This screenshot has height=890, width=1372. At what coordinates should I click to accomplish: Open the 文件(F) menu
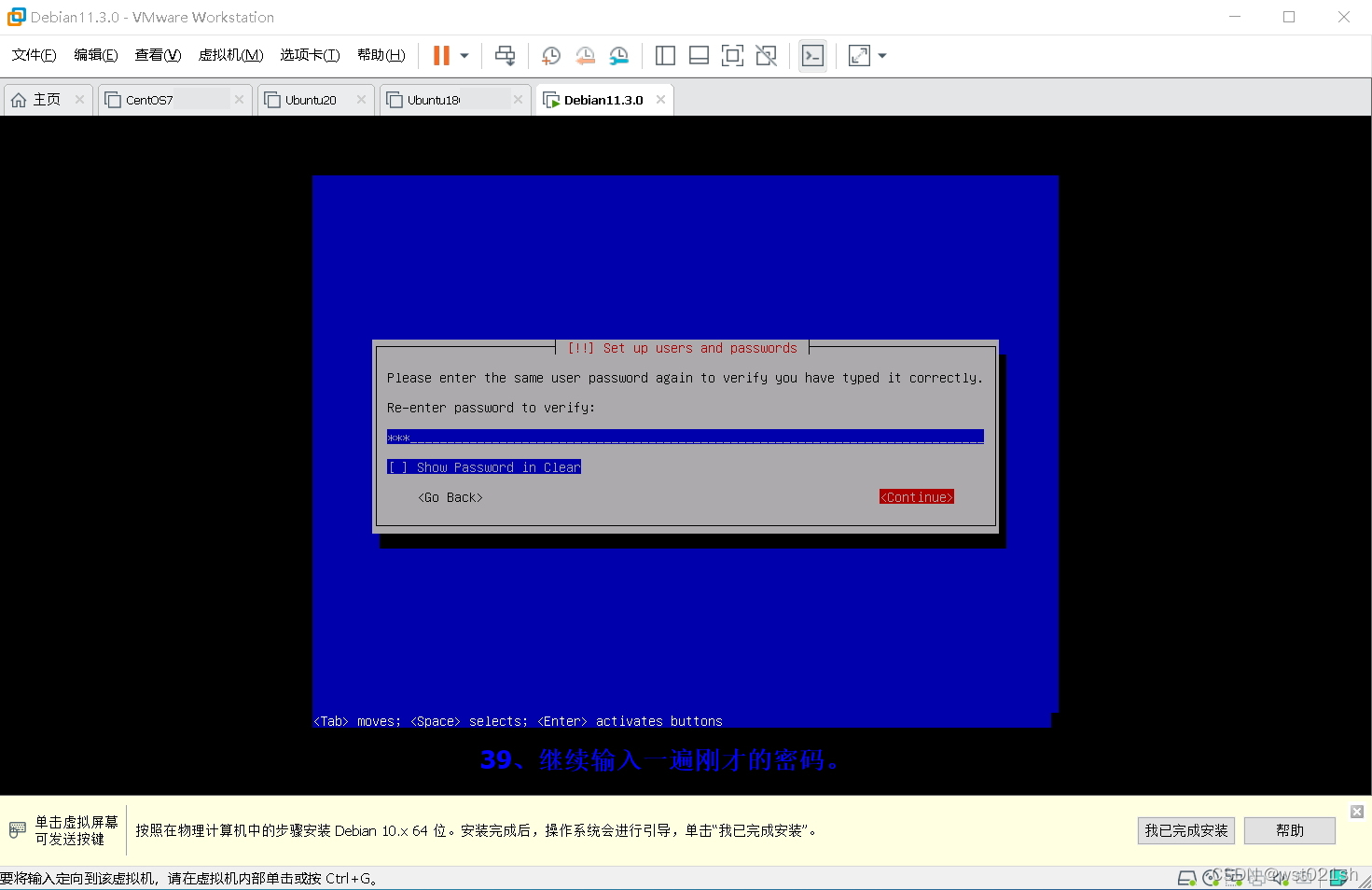(x=34, y=55)
